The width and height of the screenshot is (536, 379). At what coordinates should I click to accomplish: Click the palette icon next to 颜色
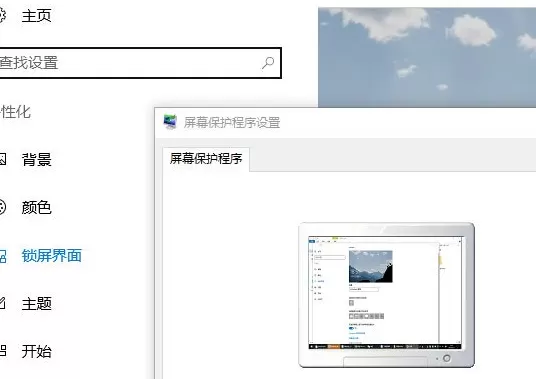point(2,207)
